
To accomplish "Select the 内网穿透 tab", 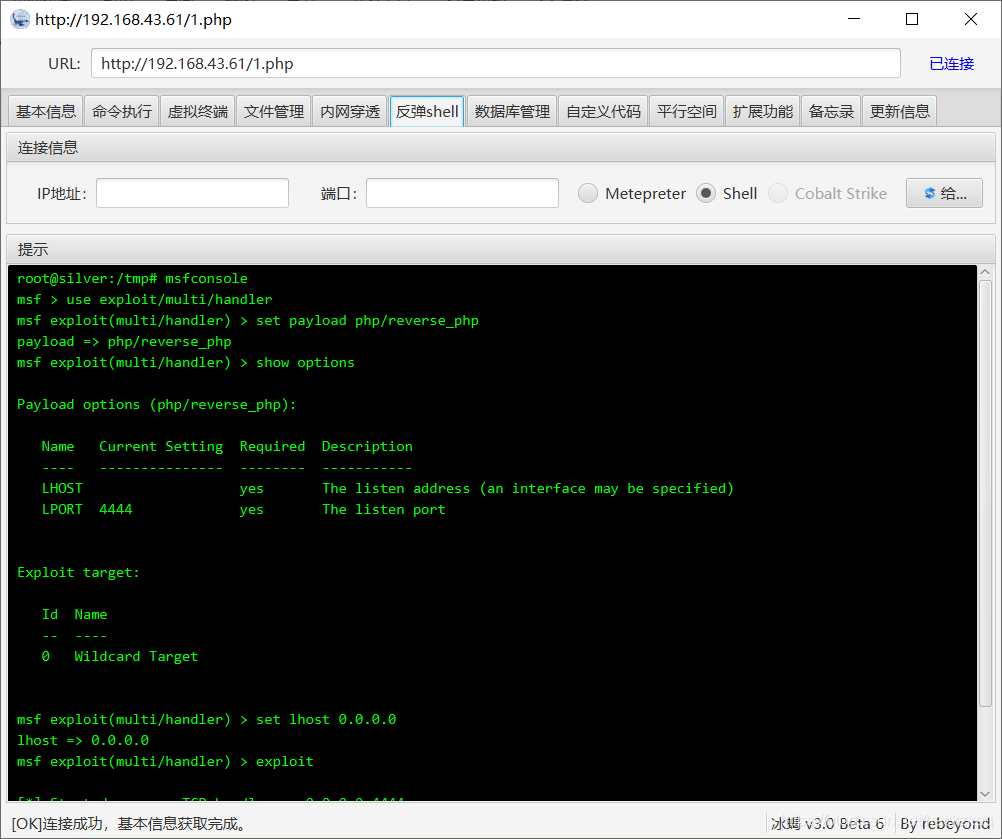I will click(x=350, y=111).
